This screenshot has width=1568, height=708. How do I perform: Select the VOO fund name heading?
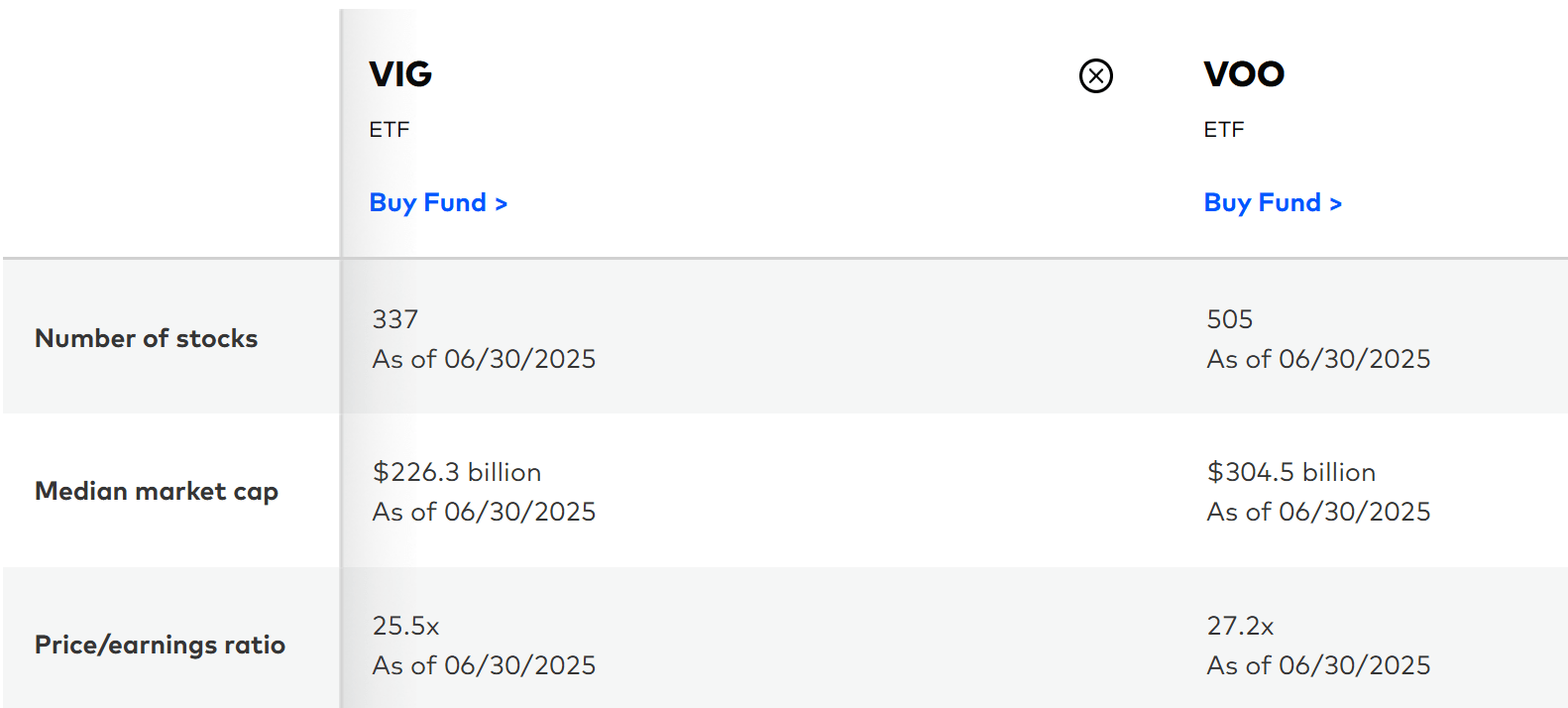click(x=1243, y=74)
